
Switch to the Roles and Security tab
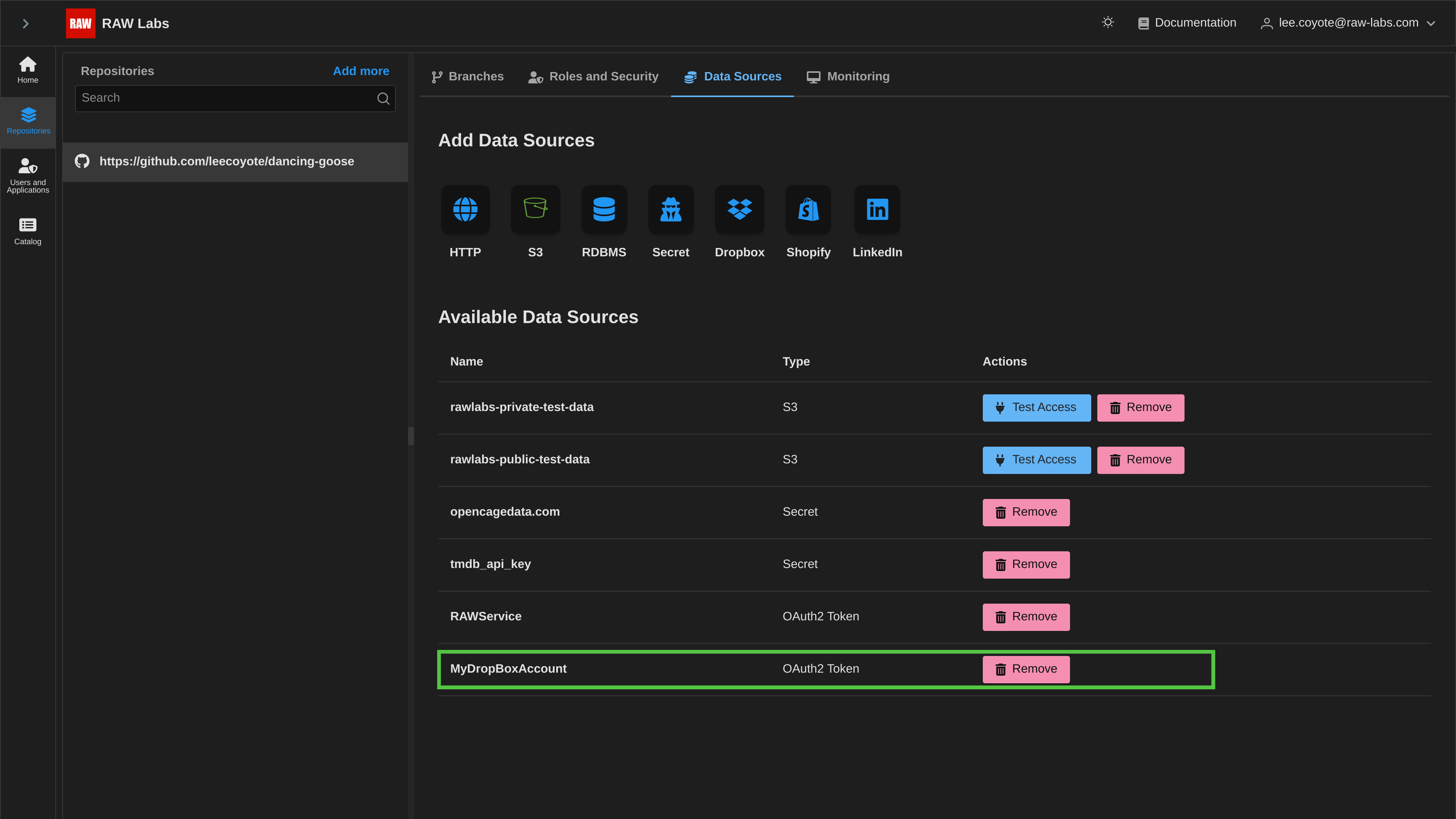coord(593,77)
